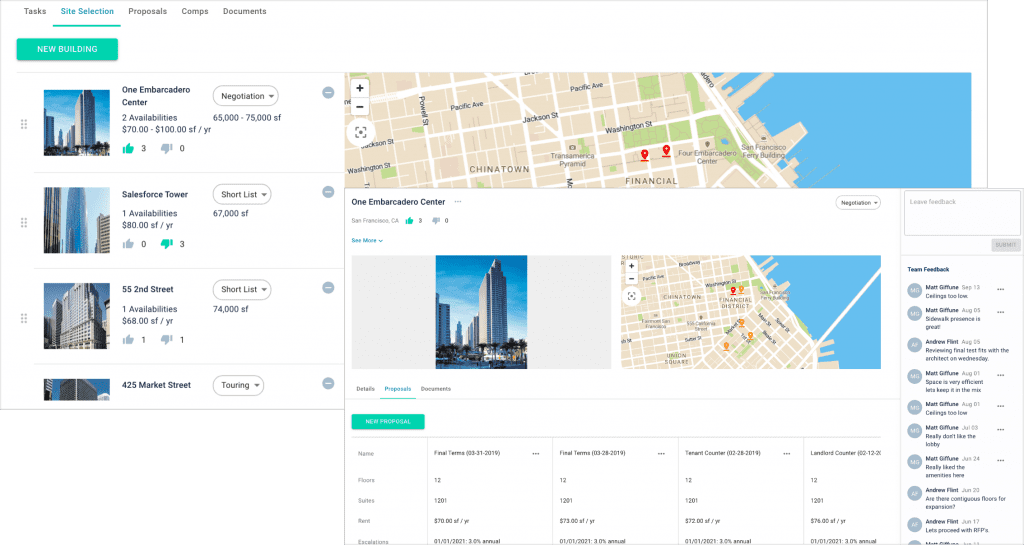
Task: Open the Proposals tab in top navigation
Action: coord(148,11)
